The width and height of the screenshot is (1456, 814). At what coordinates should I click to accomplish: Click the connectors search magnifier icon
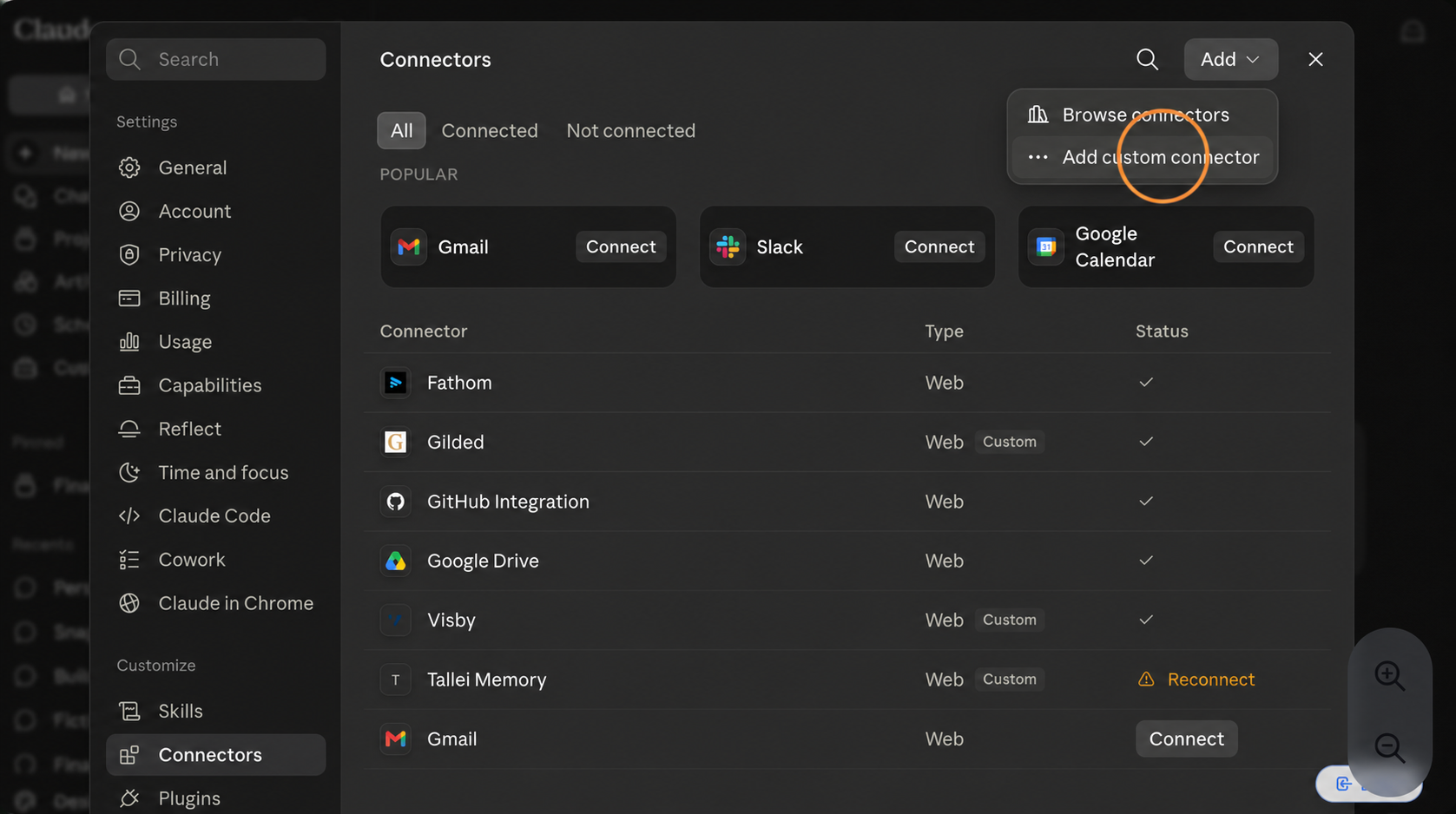(x=1148, y=59)
